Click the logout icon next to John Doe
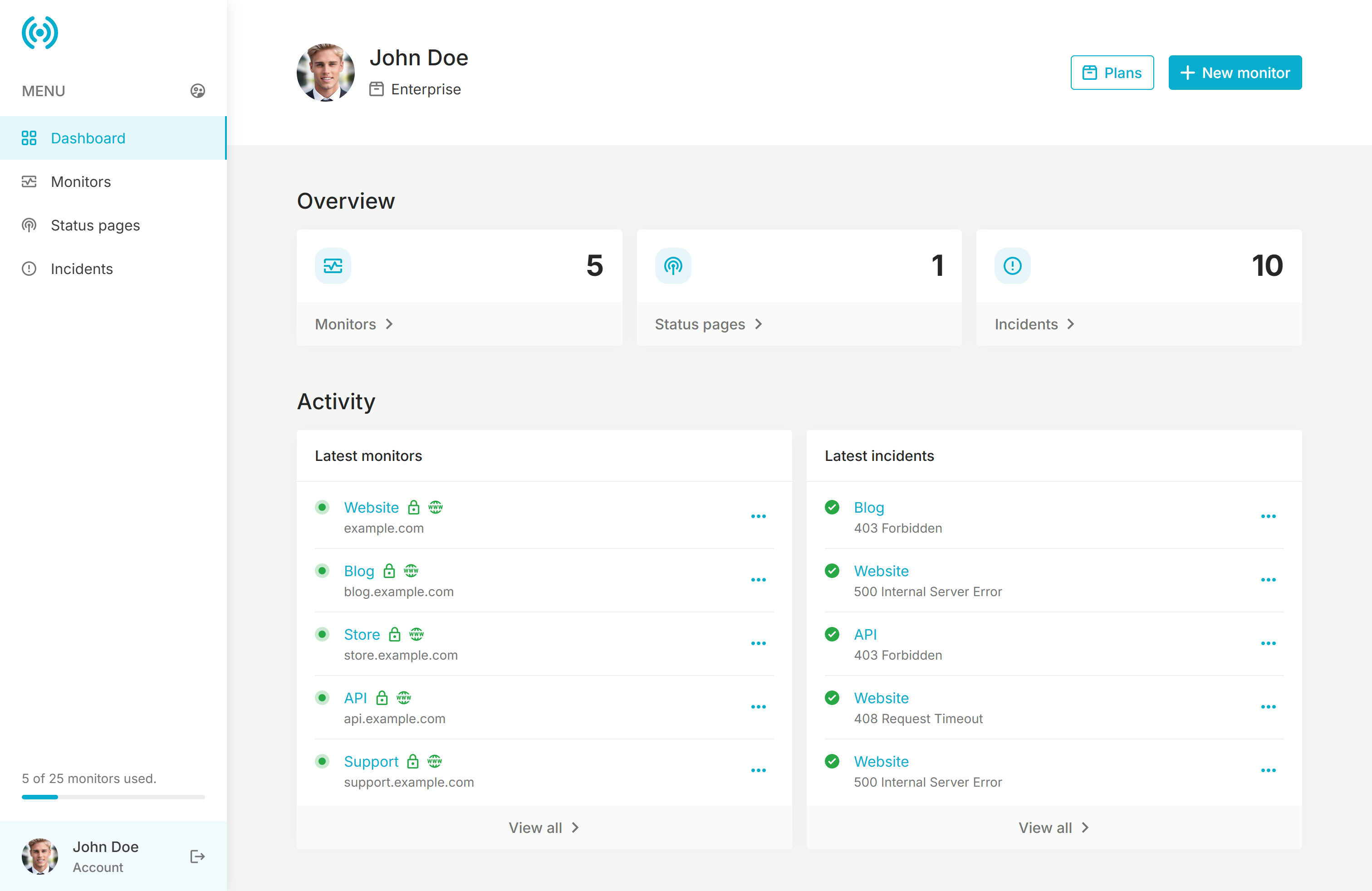 pos(197,857)
